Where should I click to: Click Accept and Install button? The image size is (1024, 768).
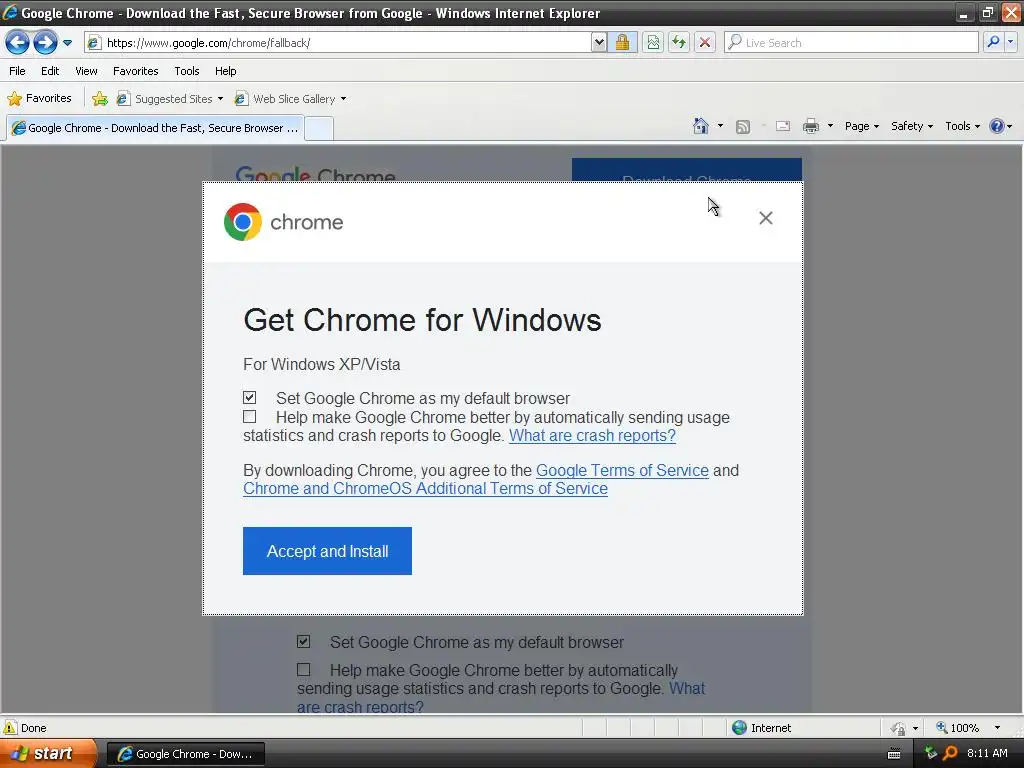[x=327, y=551]
